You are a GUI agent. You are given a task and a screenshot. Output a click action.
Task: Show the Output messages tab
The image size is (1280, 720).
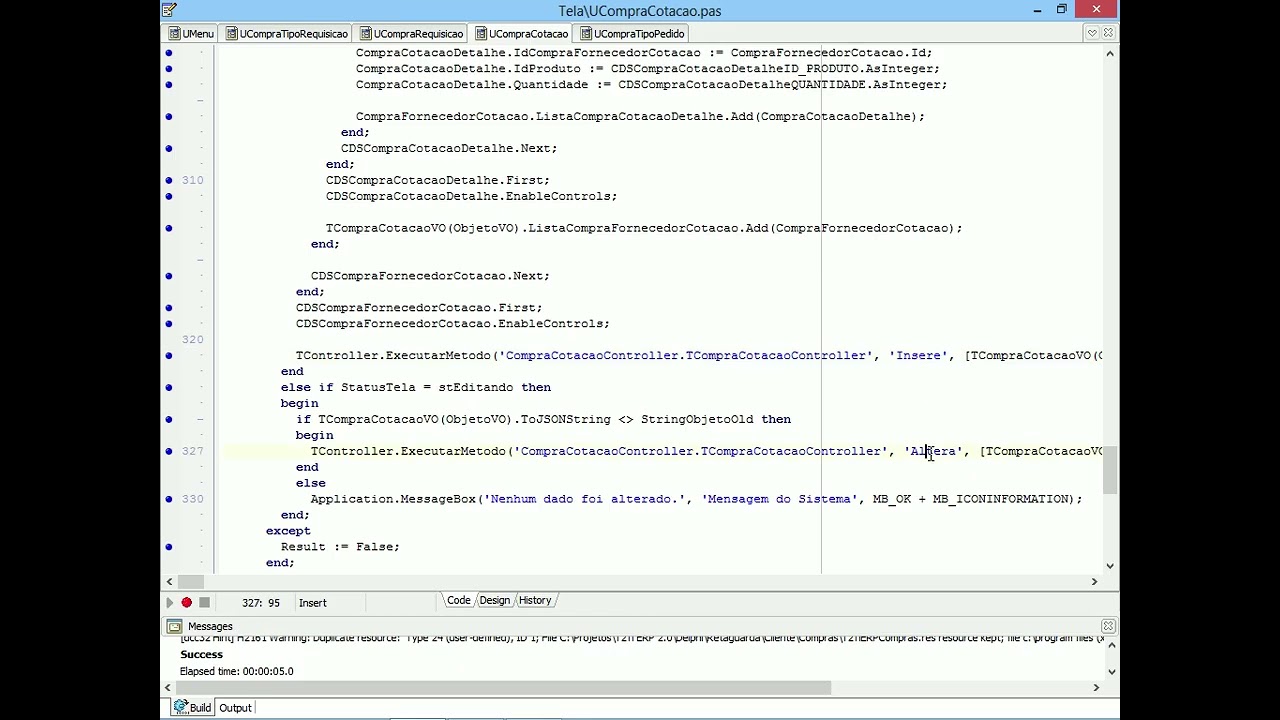[x=236, y=708]
